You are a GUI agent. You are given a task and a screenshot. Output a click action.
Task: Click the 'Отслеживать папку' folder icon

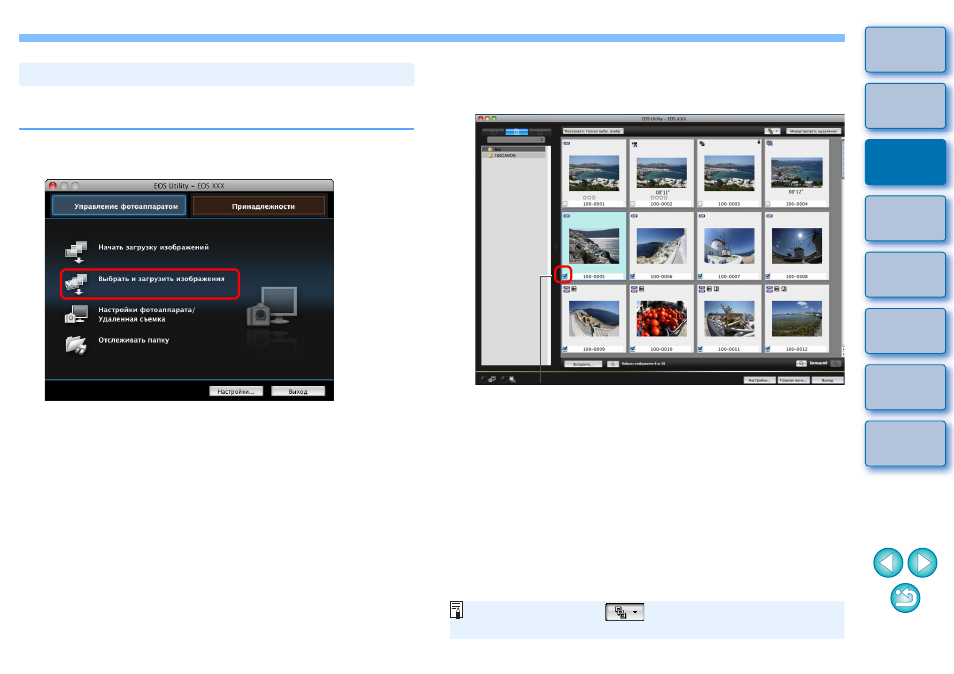[77, 344]
